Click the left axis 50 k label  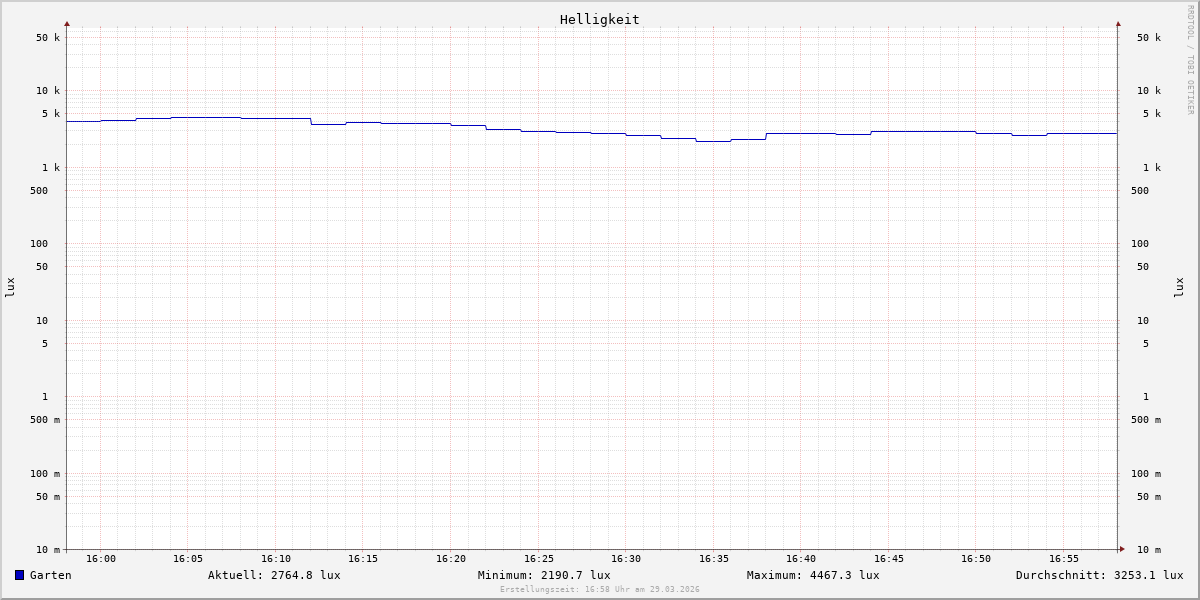point(48,38)
